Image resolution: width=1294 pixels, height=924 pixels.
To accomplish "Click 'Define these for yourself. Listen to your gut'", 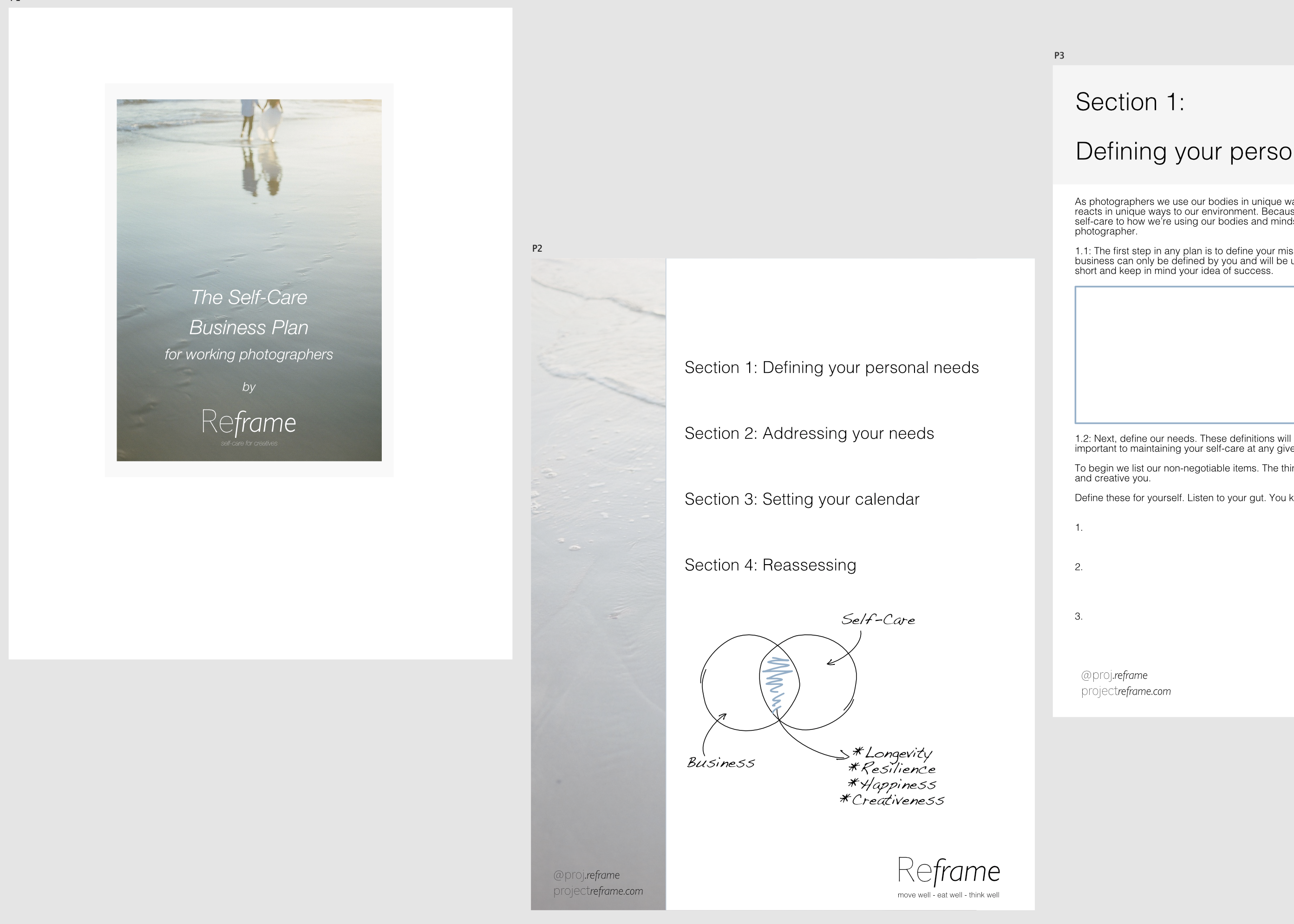I will (1184, 498).
